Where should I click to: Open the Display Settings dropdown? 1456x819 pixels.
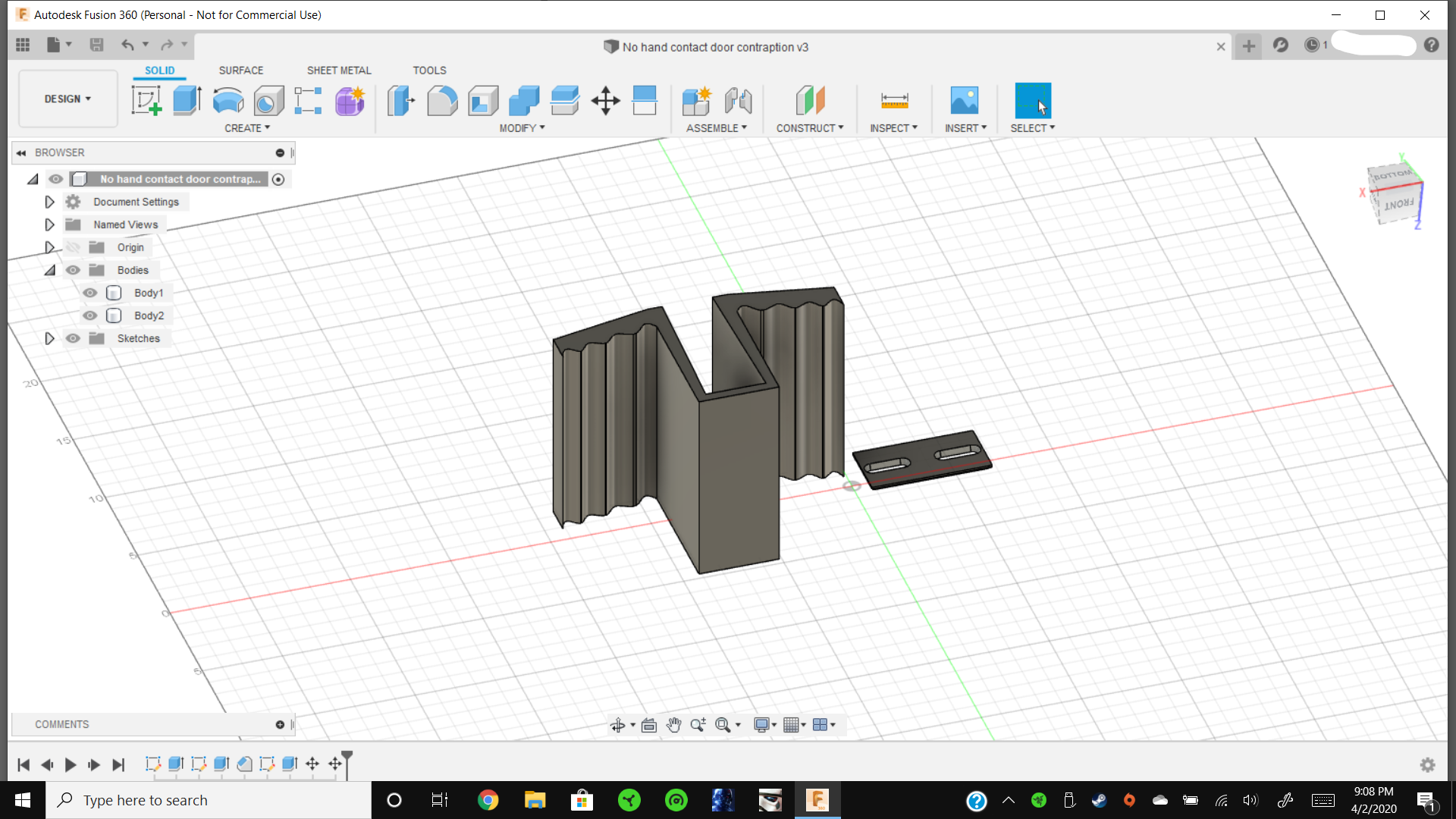765,725
